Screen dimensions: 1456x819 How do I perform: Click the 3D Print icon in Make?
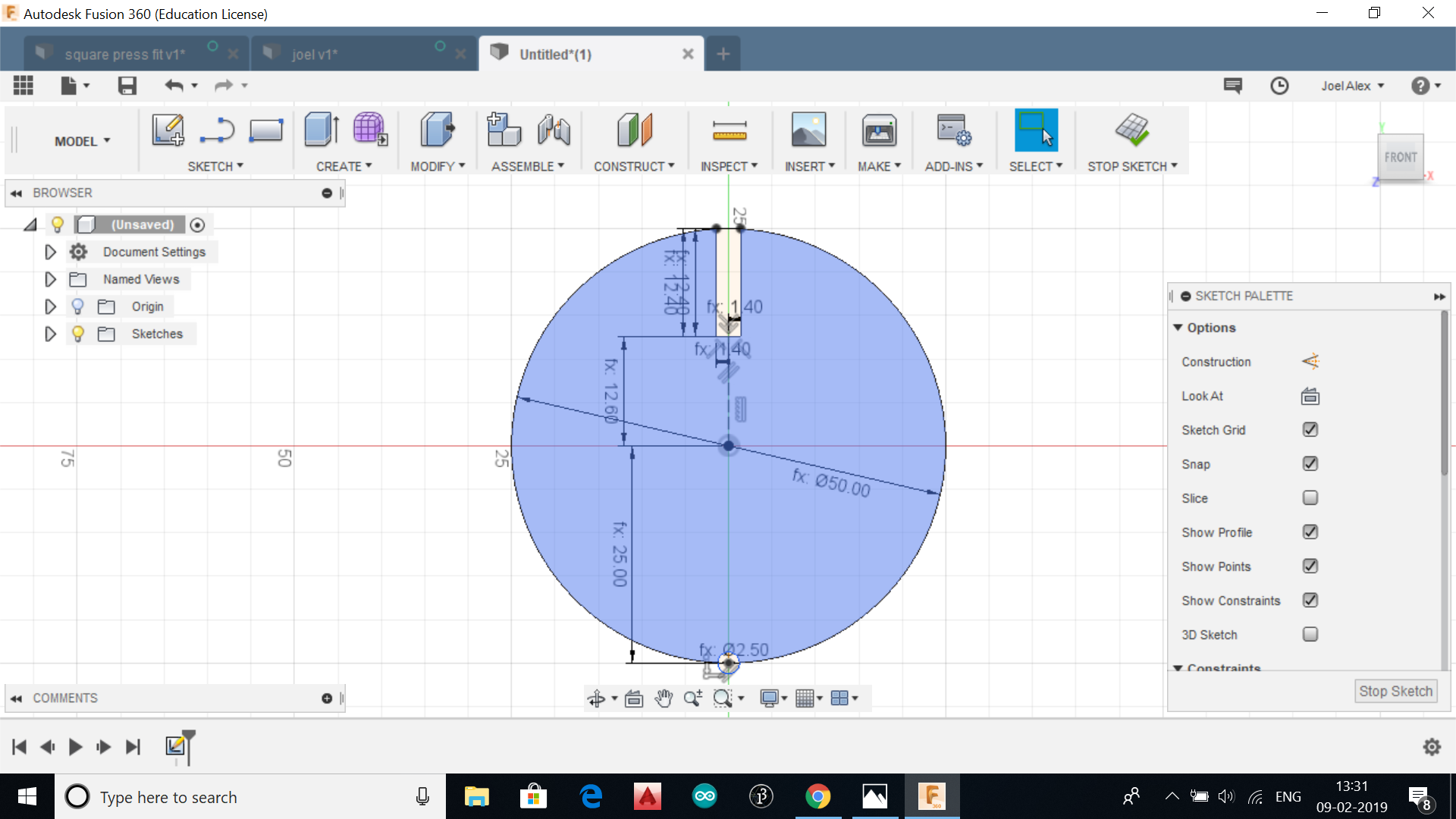[879, 130]
